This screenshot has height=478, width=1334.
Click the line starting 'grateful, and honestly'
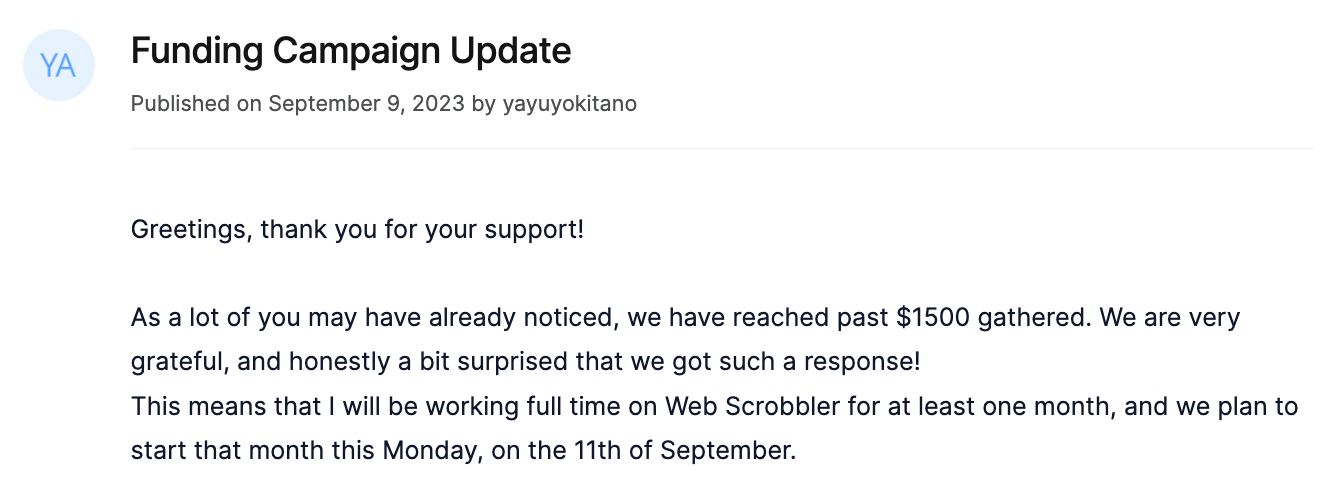[x=526, y=362]
